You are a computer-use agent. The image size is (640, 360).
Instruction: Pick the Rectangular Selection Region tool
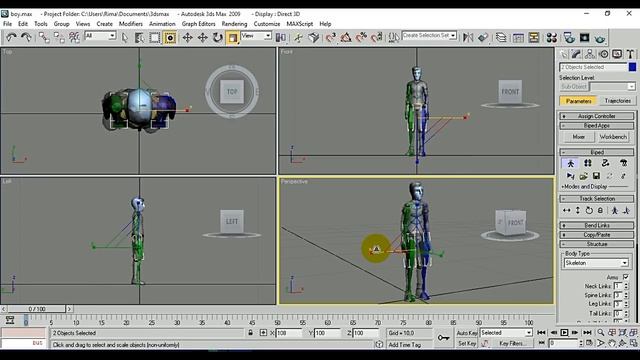(155, 38)
